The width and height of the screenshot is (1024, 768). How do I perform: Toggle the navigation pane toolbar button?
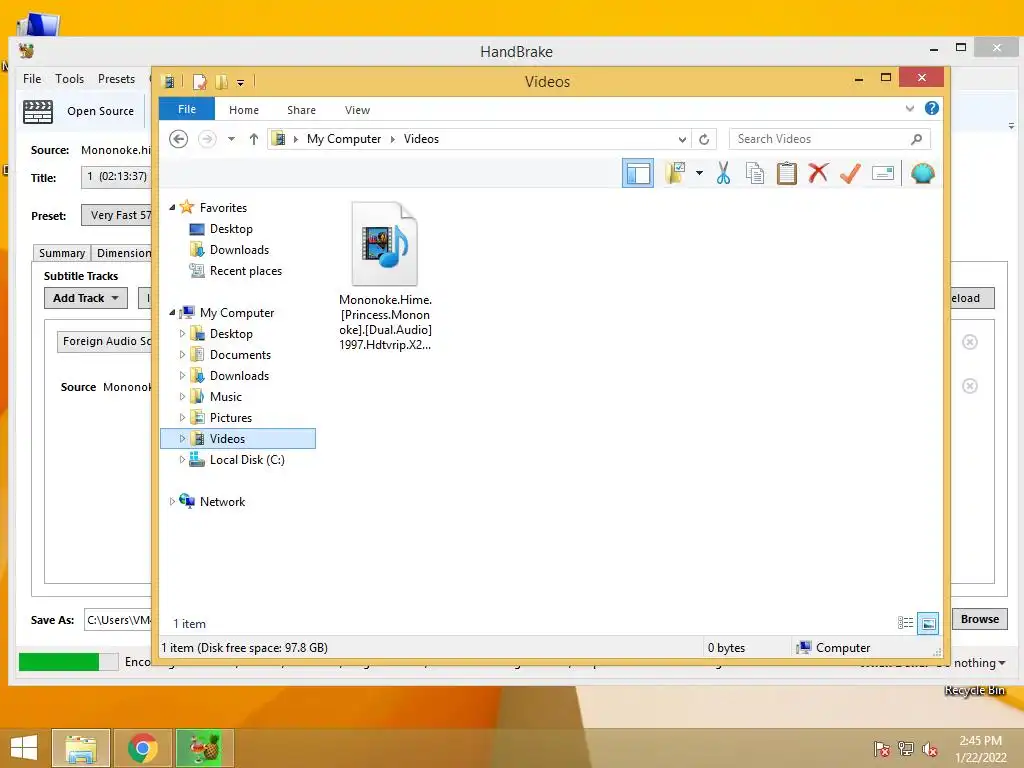click(x=637, y=174)
